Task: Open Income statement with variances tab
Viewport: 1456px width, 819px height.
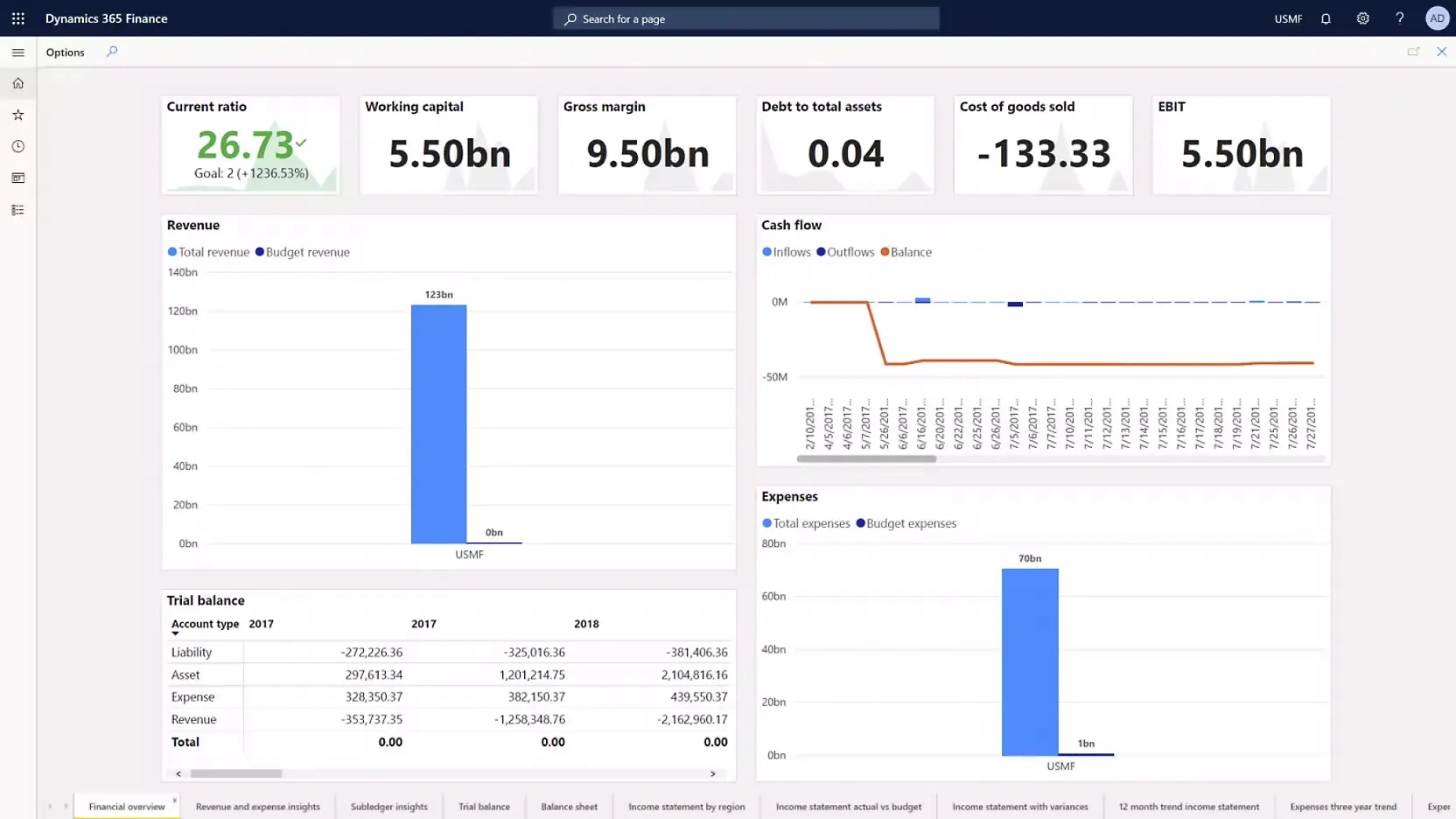Action: 1020,807
